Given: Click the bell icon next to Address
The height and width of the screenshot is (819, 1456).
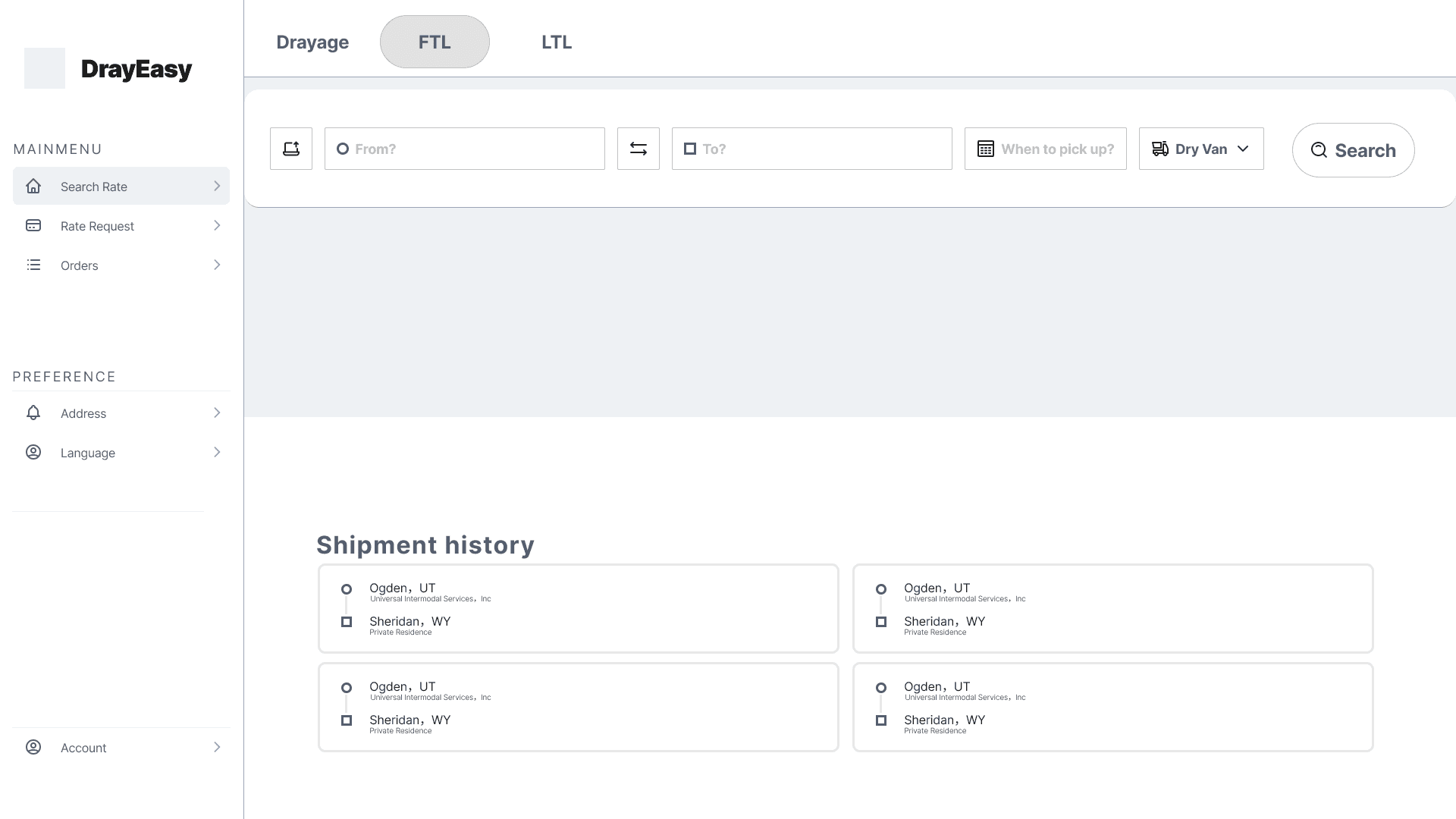Looking at the screenshot, I should tap(33, 413).
